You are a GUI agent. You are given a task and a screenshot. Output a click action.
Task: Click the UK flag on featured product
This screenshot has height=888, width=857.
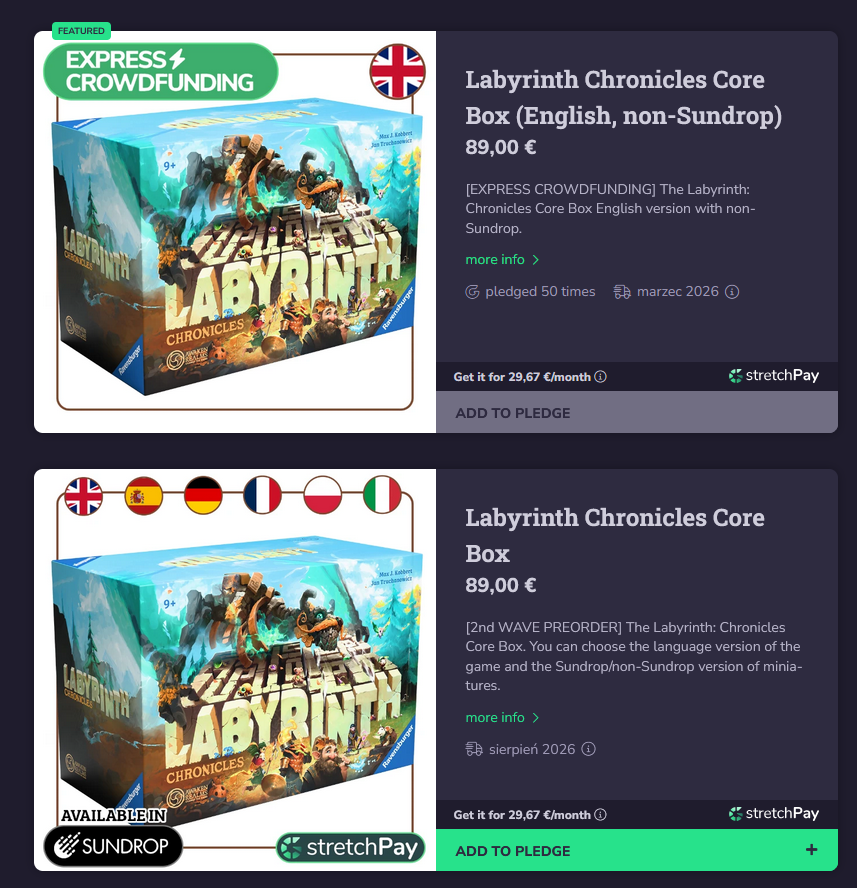tap(397, 71)
